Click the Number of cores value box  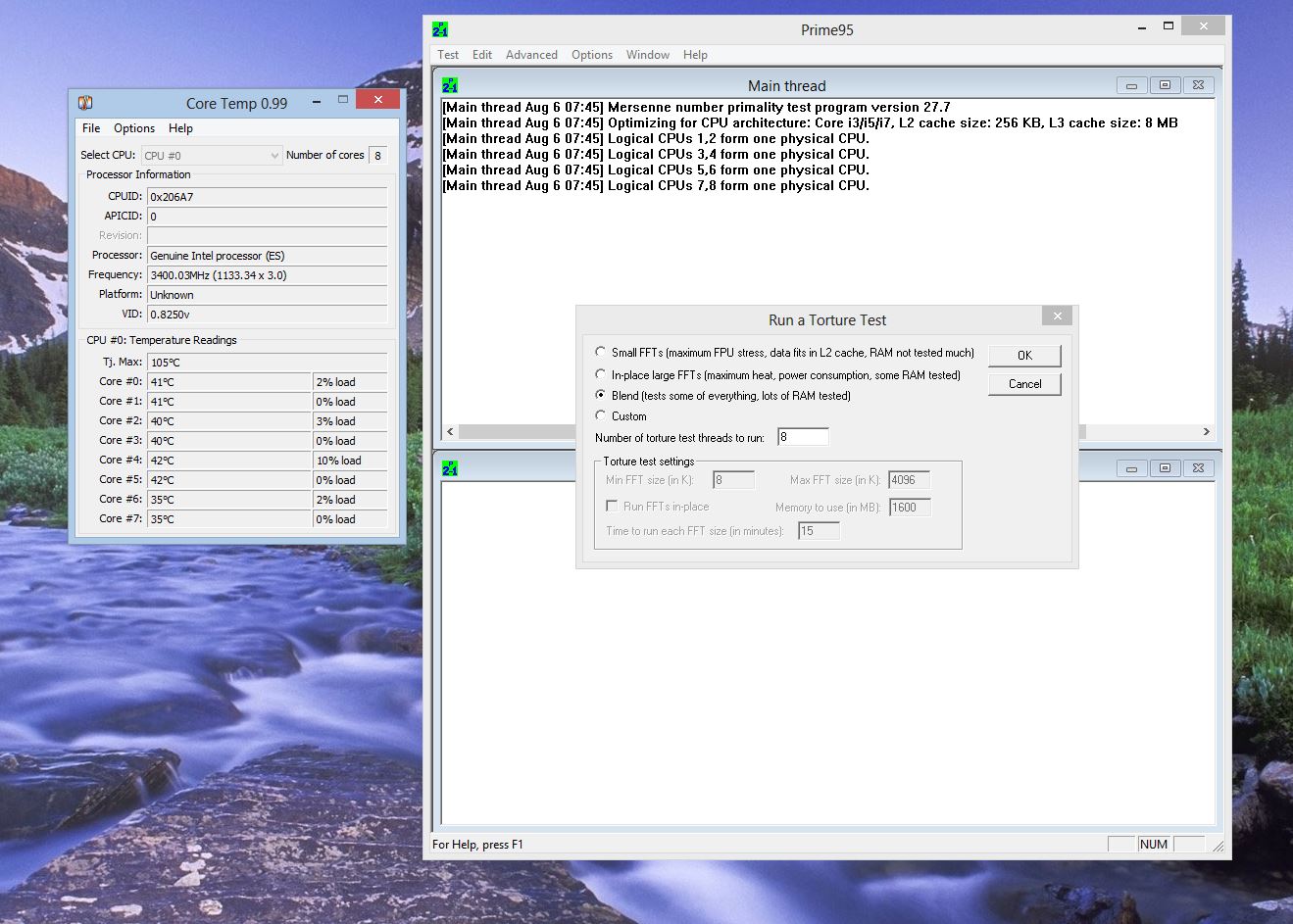click(x=378, y=155)
